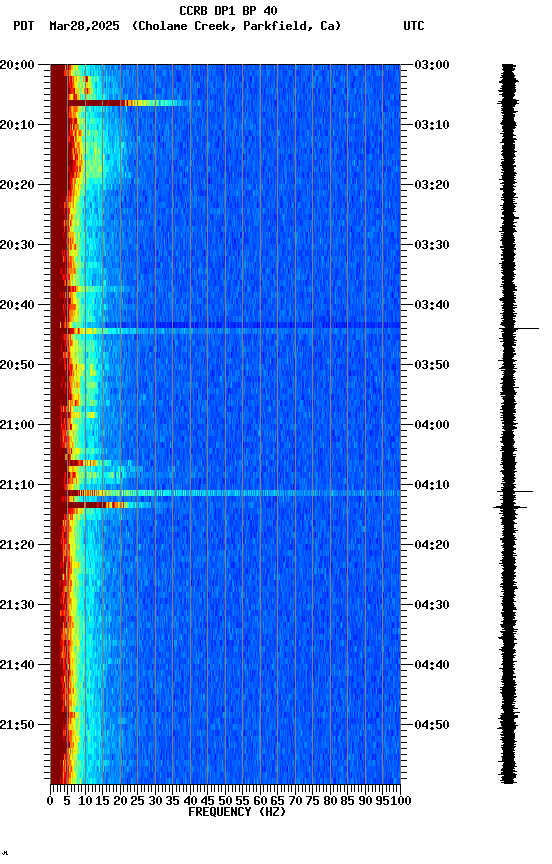Viewport: 552px width, 864px height.
Task: Click the 60 Hz frequency tick label
Action: pos(260,801)
